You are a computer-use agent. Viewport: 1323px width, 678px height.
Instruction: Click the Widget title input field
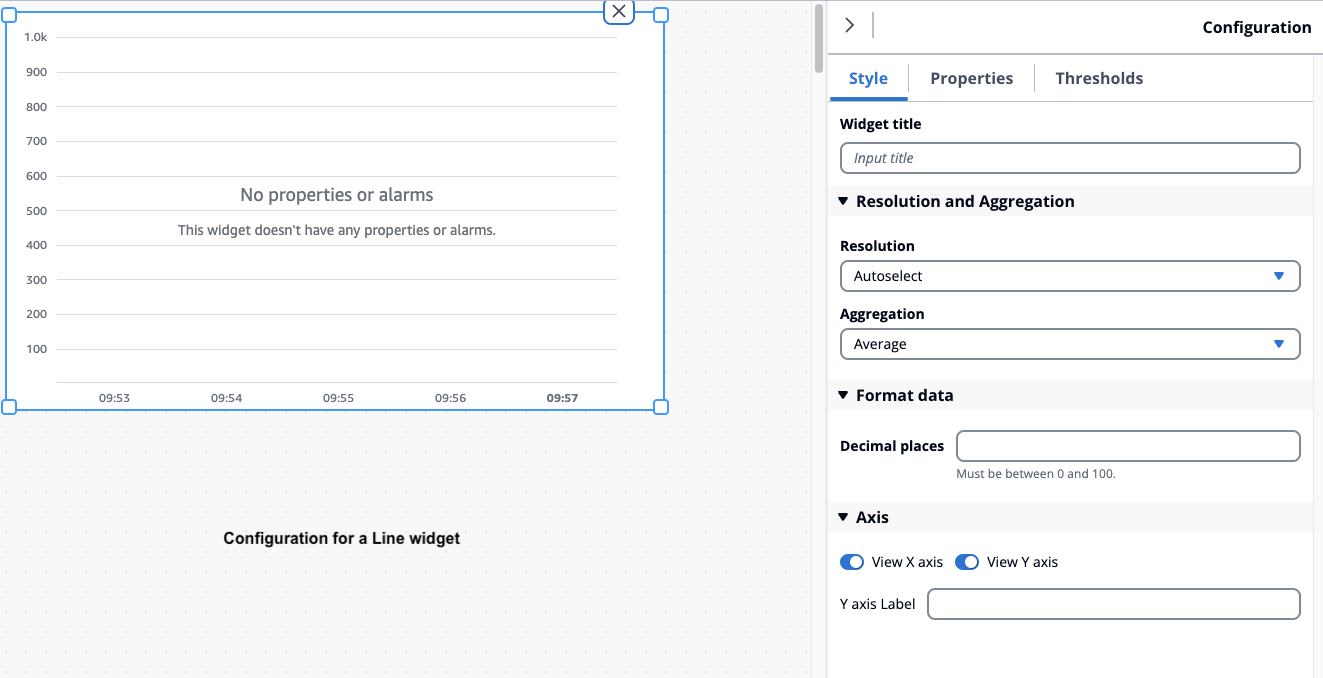tap(1069, 158)
